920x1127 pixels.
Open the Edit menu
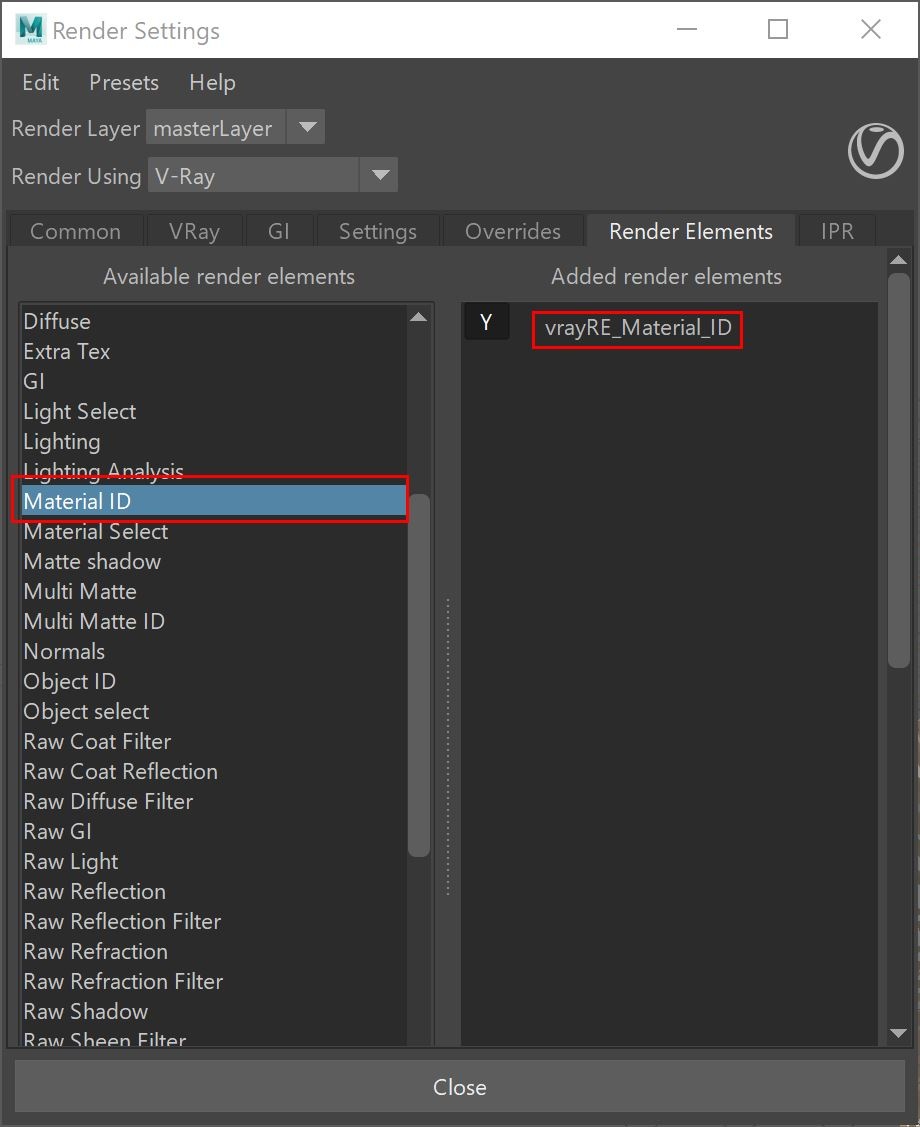point(40,83)
